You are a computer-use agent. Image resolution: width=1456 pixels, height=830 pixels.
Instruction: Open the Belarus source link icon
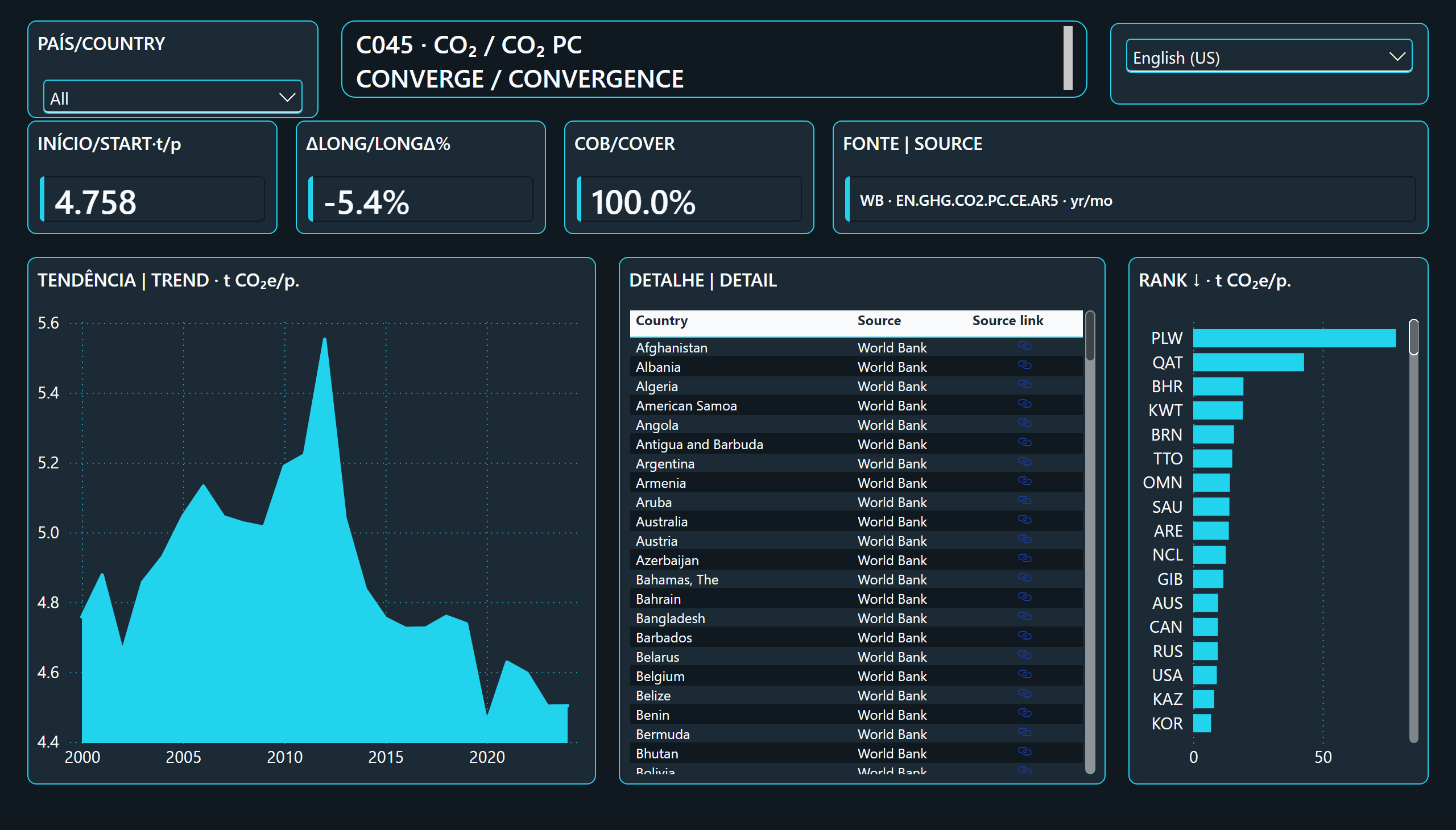(x=1024, y=655)
